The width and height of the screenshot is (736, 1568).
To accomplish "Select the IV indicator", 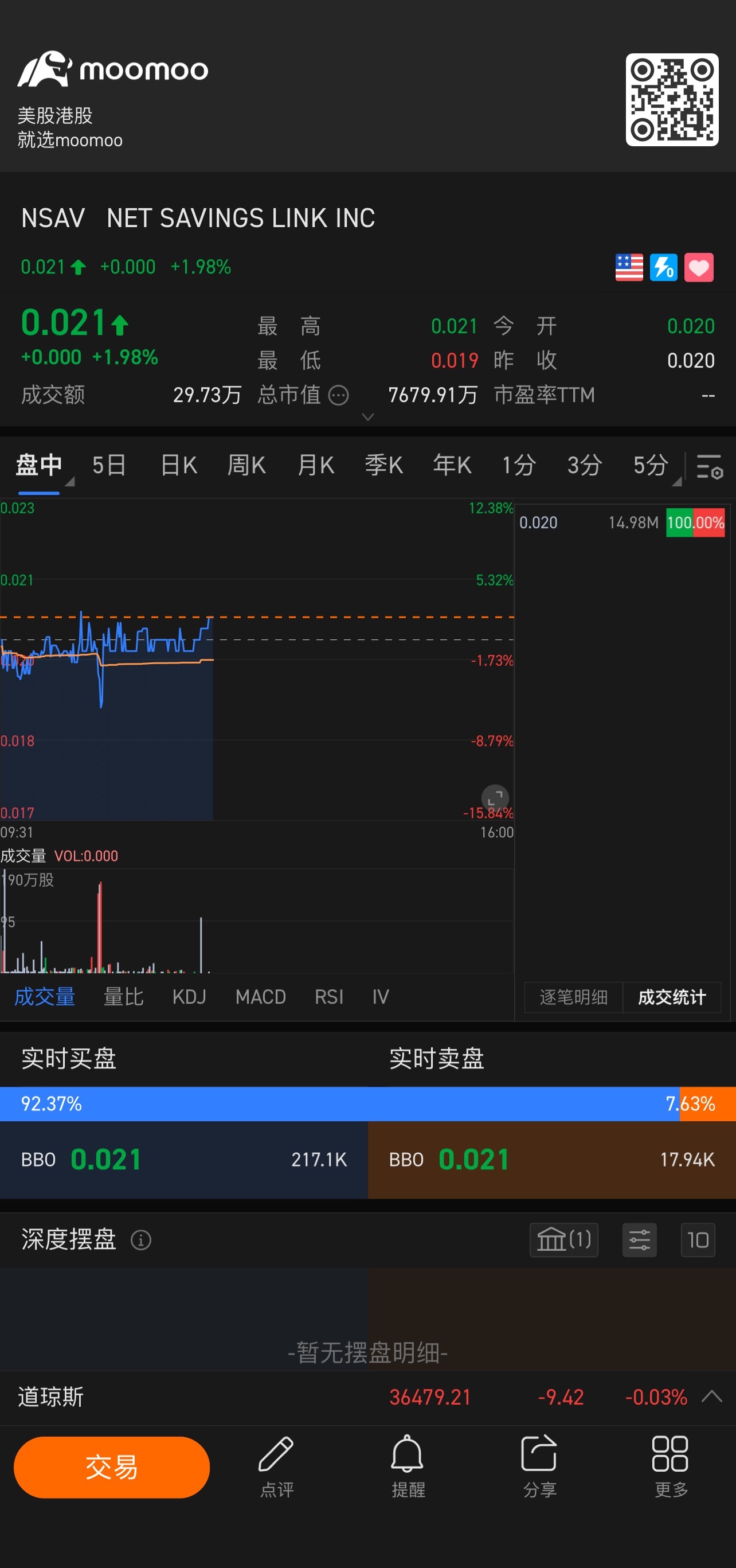I will click(380, 997).
